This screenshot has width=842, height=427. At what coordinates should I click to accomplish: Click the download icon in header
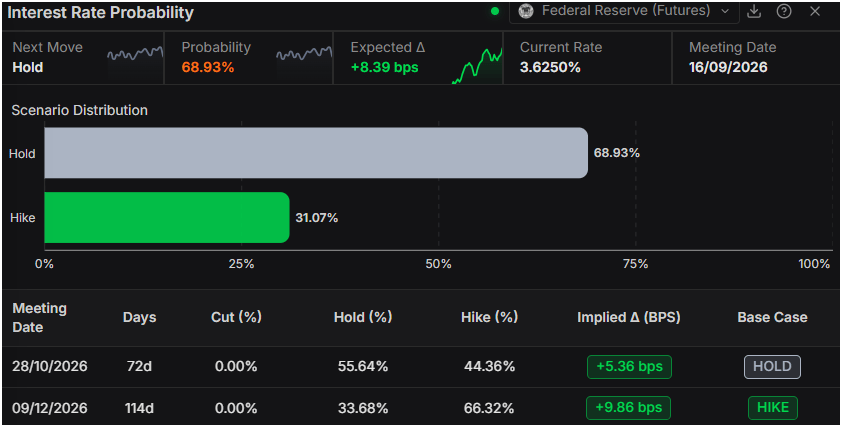coord(754,11)
